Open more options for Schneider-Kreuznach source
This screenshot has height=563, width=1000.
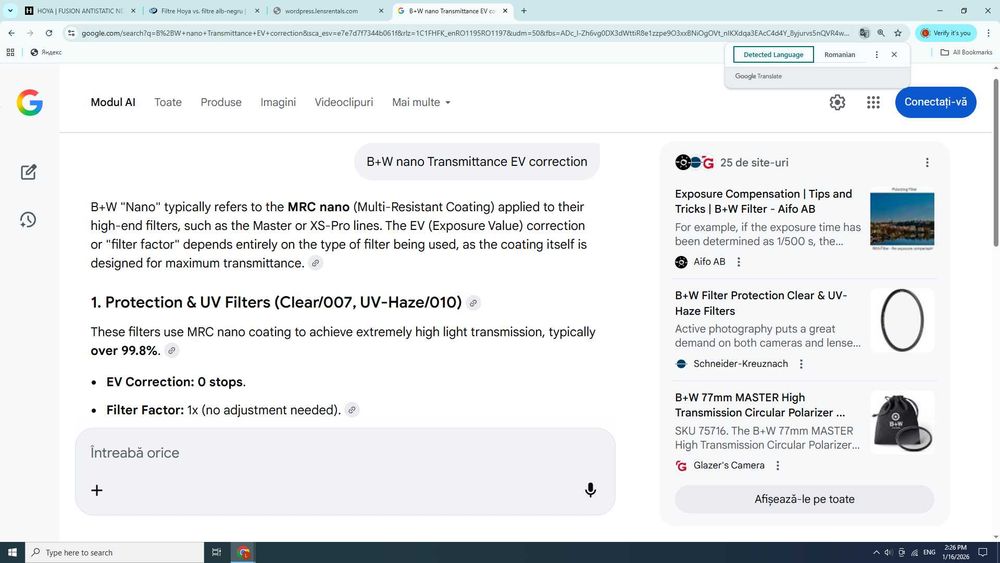[x=801, y=364]
